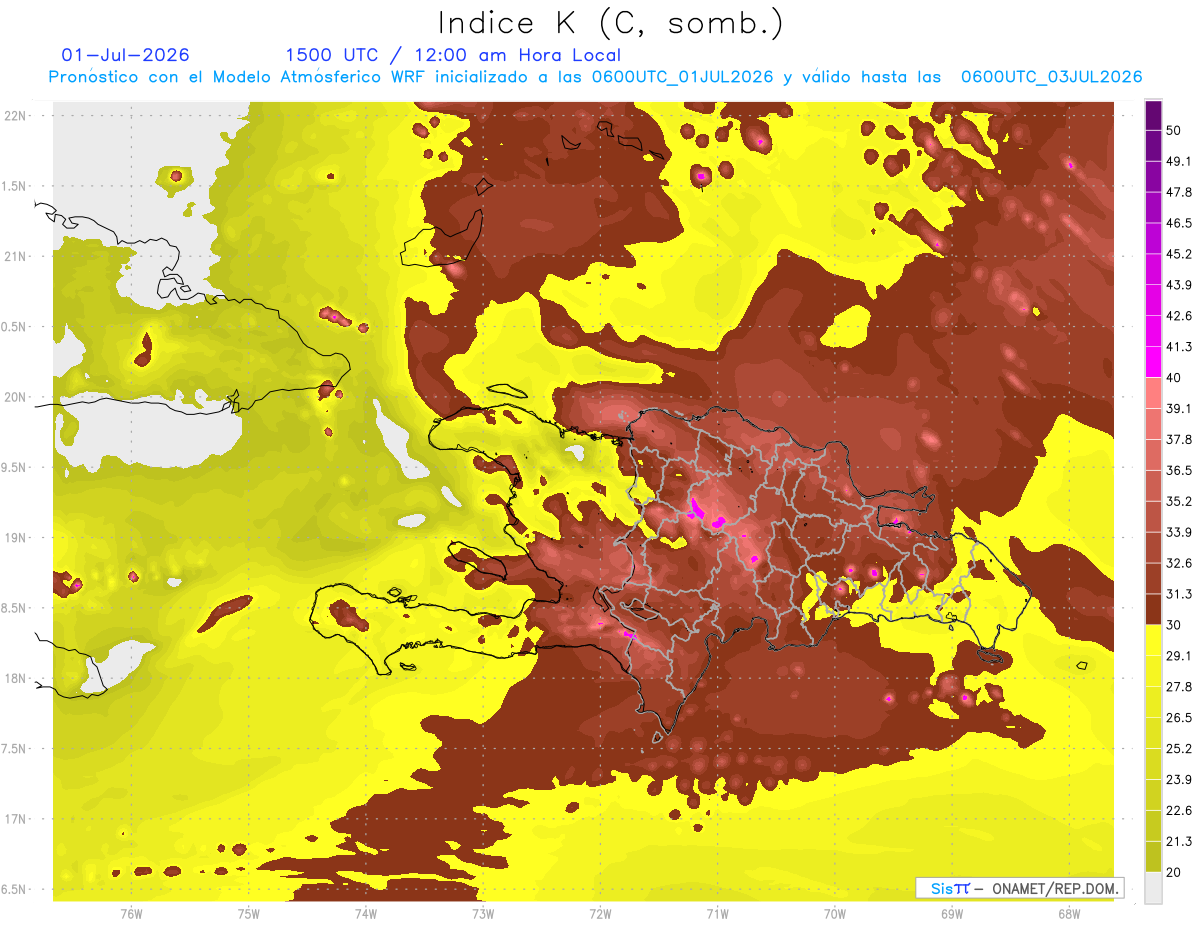Click the "69W" longitude label
Viewport: 1200px width, 927px height.
952,913
